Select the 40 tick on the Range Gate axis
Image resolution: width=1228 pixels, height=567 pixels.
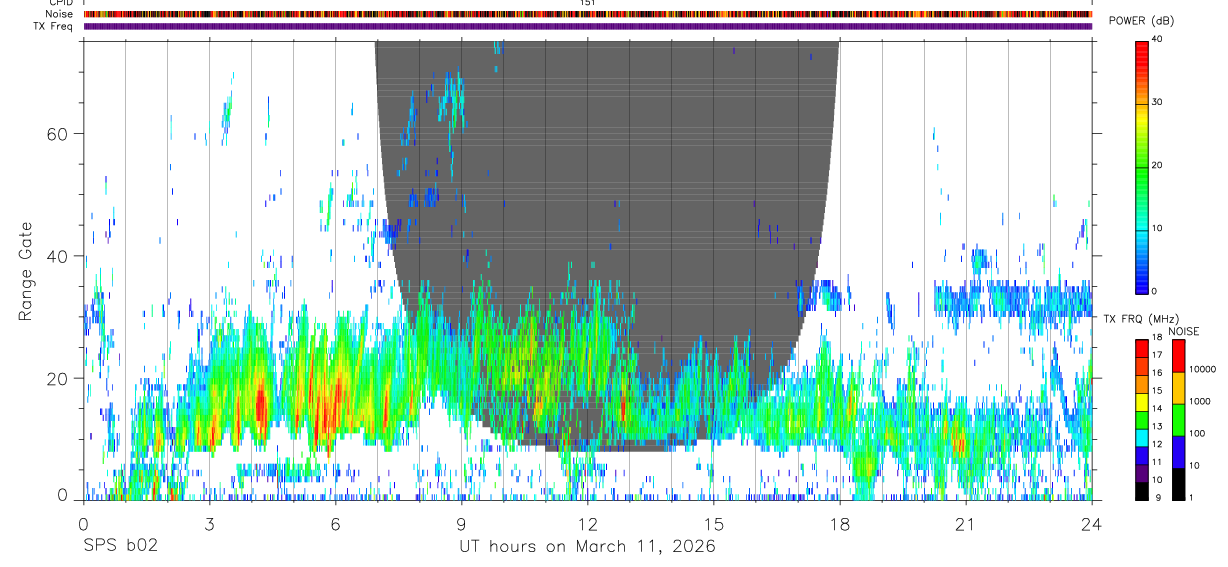[x=57, y=256]
